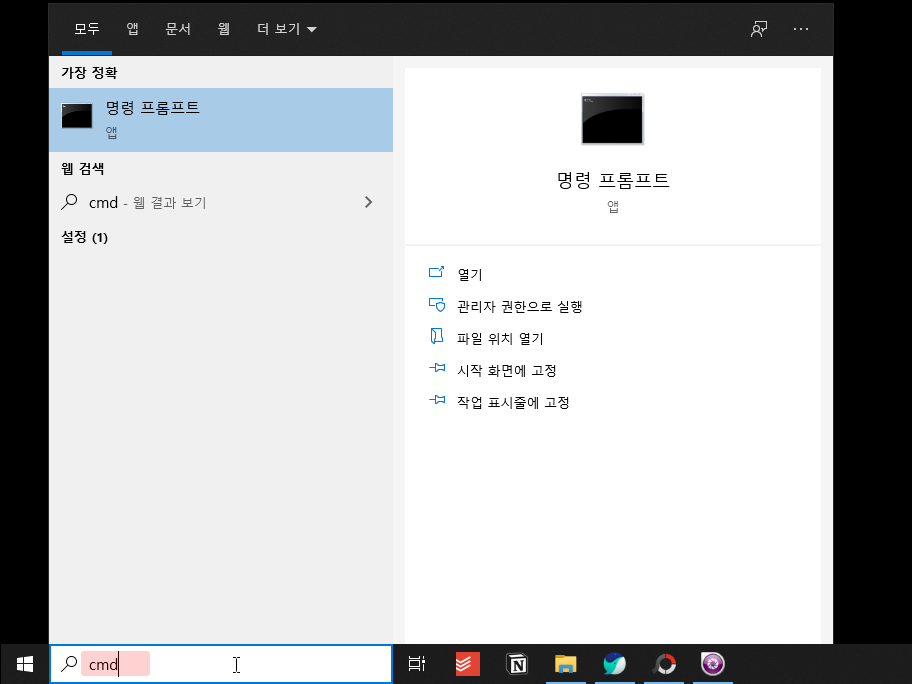Click the 명령 프롬프트 title in the preview pane
The image size is (912, 684).
tap(613, 180)
